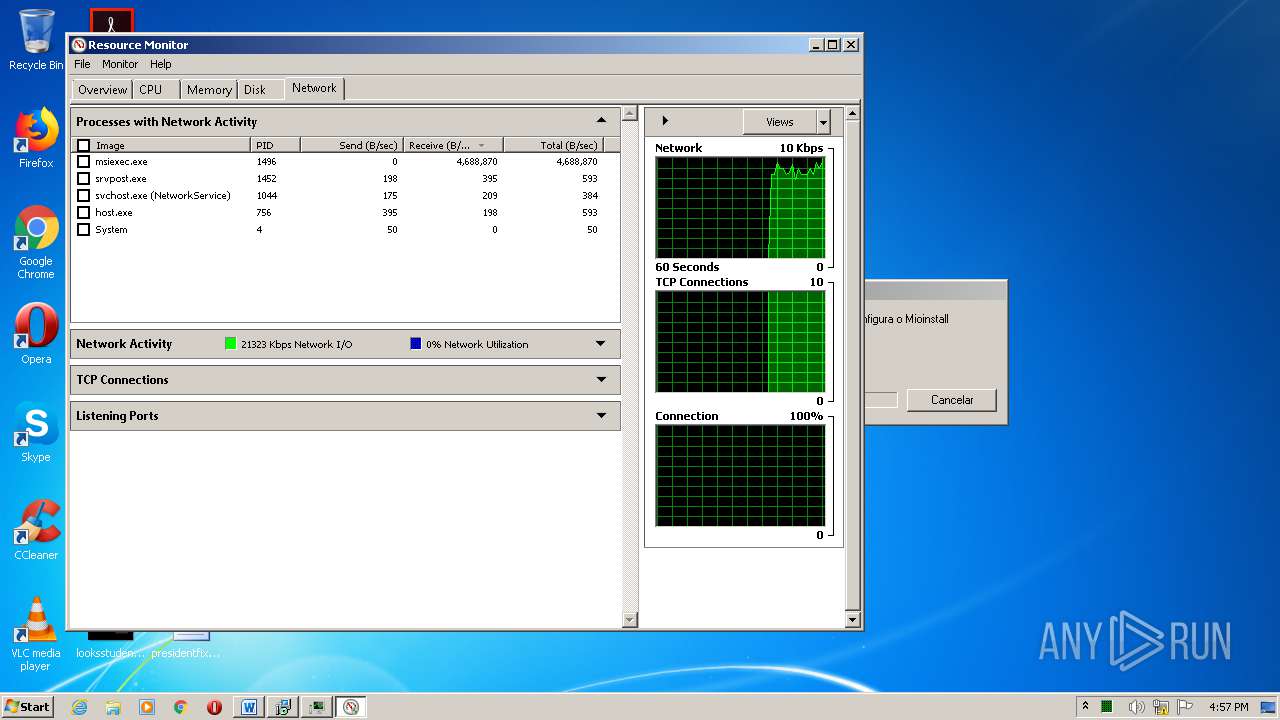Open the Google Chrome desktop shortcut
This screenshot has height=720, width=1280.
(36, 243)
